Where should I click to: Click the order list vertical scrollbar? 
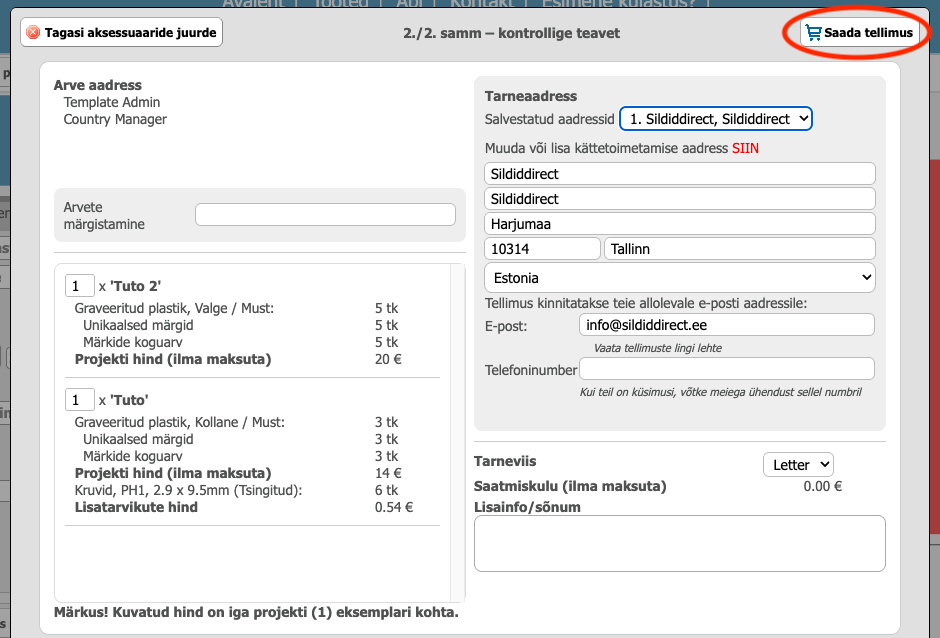[458, 432]
